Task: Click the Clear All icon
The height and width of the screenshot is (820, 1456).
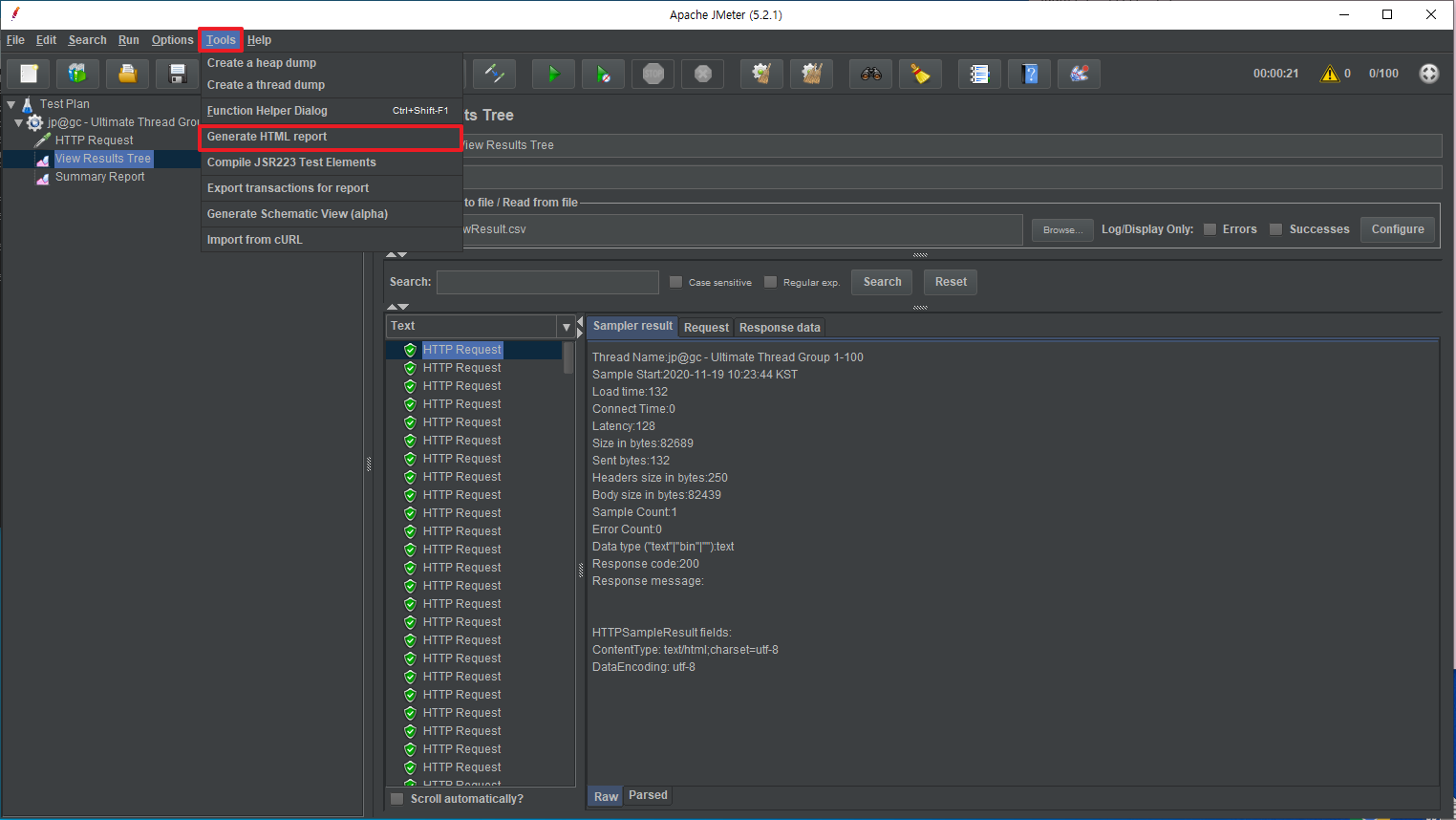Action: pos(811,74)
